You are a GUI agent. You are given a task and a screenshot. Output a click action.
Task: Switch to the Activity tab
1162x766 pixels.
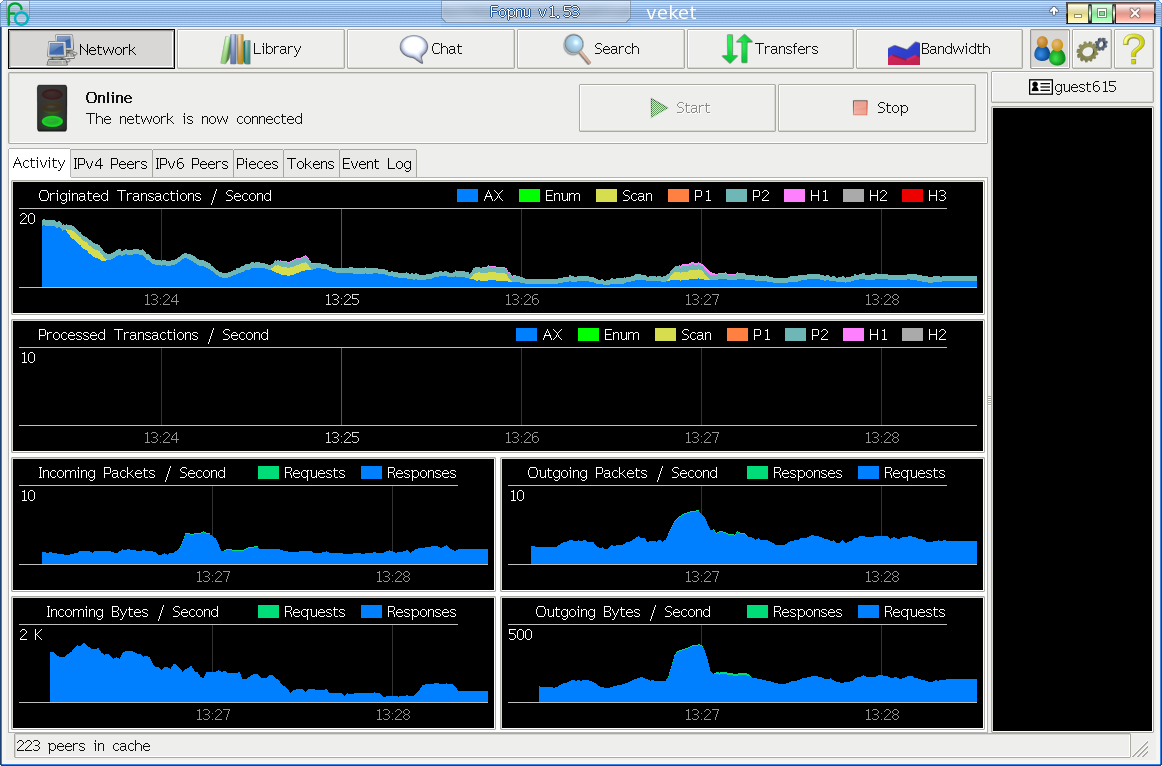tap(39, 163)
